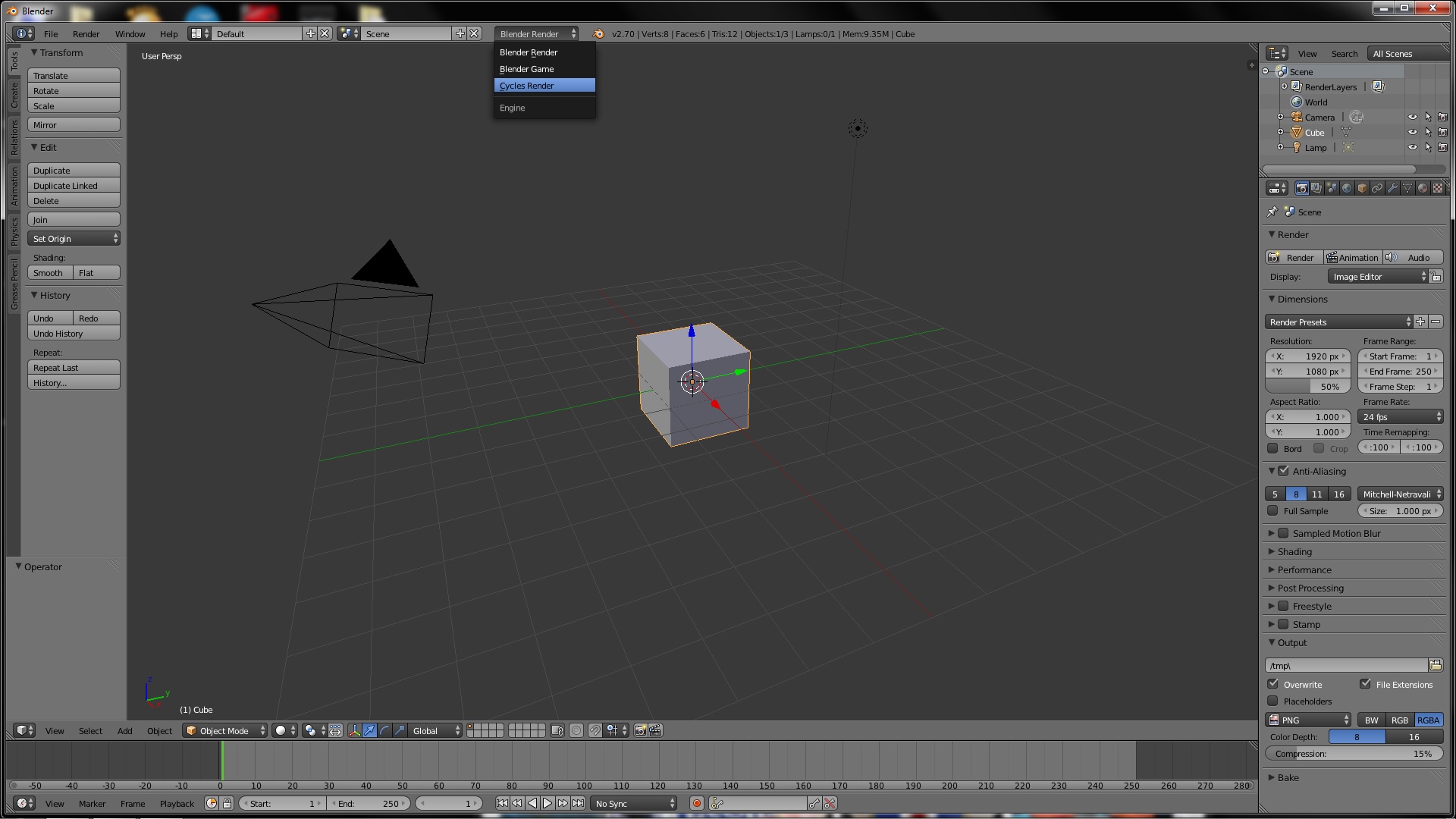
Task: Open the Object Mode dropdown
Action: pyautogui.click(x=224, y=730)
